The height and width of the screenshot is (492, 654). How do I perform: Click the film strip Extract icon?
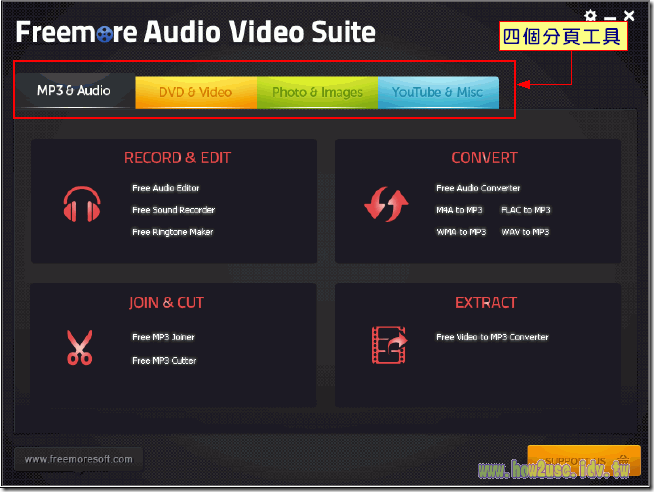pyautogui.click(x=388, y=344)
